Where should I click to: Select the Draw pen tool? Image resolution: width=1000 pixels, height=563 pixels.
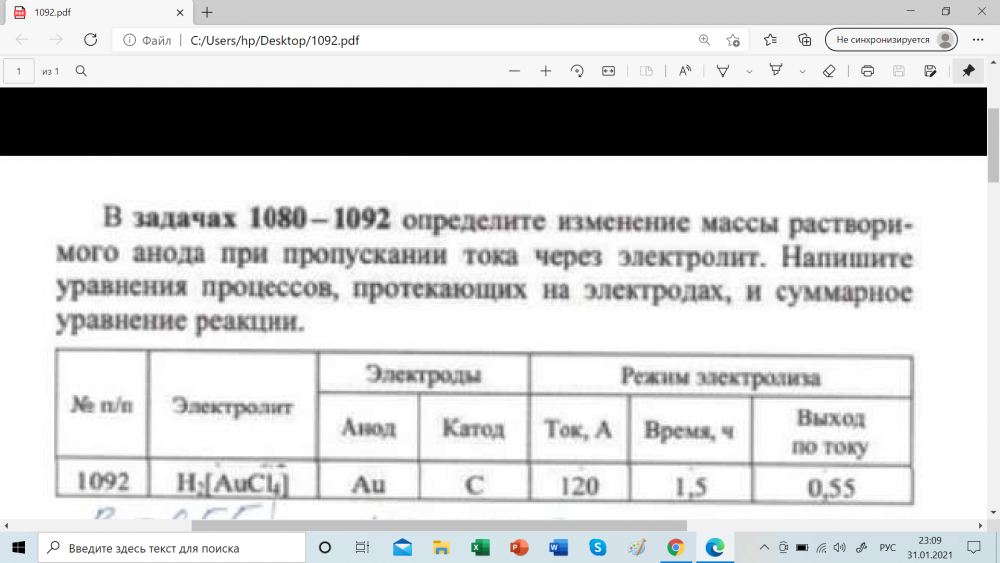(x=723, y=71)
